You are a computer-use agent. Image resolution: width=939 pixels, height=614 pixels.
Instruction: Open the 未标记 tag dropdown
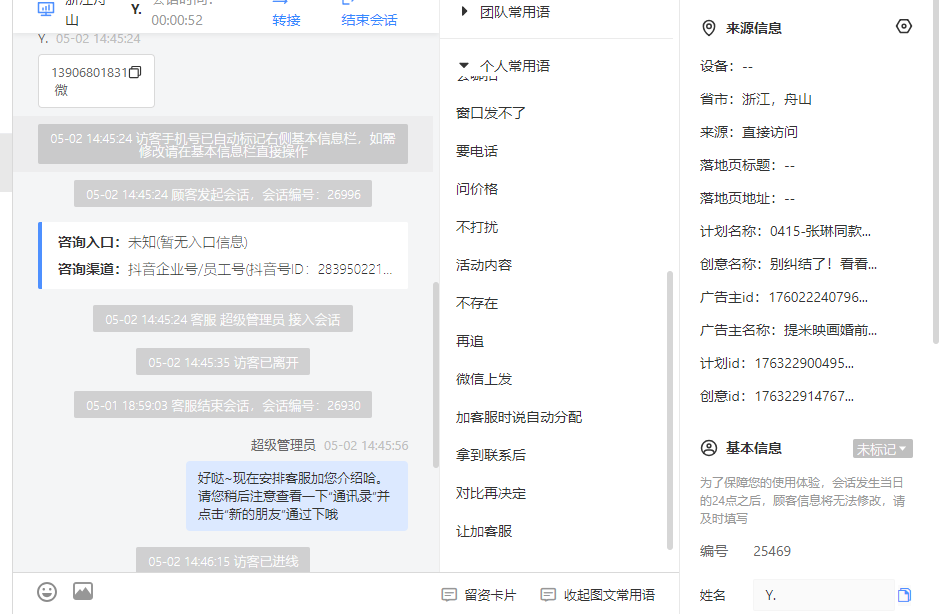click(x=882, y=449)
